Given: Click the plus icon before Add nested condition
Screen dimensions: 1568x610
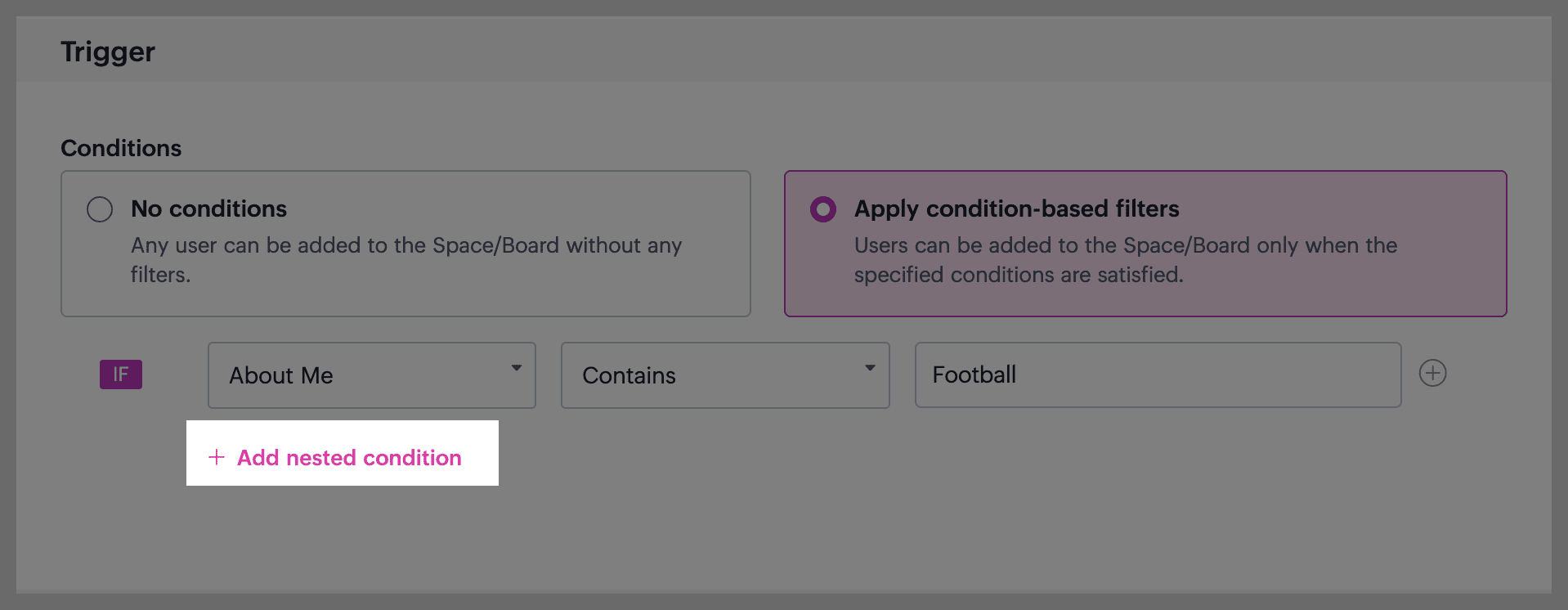Looking at the screenshot, I should click(x=217, y=457).
